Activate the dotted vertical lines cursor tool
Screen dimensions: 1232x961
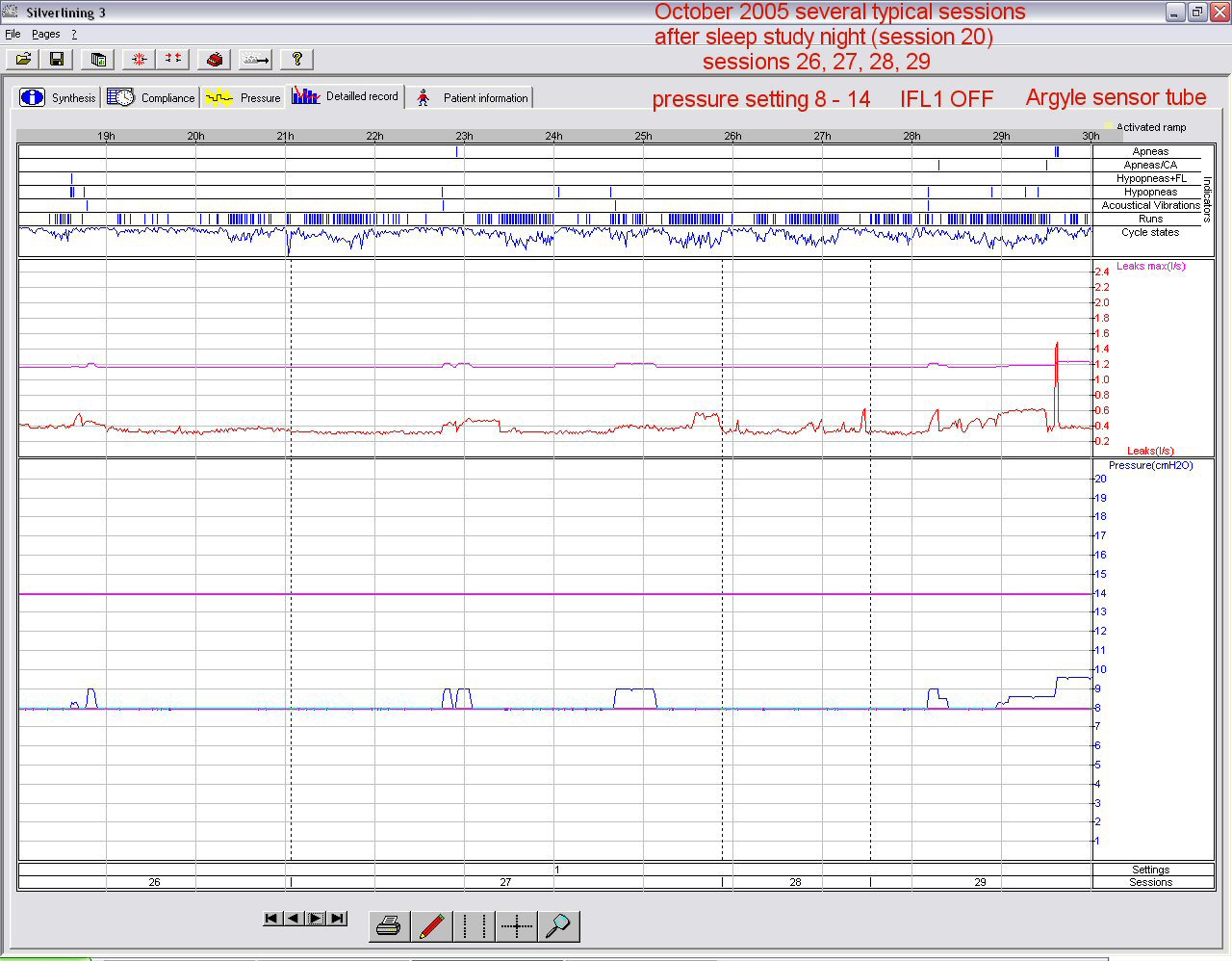[x=474, y=926]
